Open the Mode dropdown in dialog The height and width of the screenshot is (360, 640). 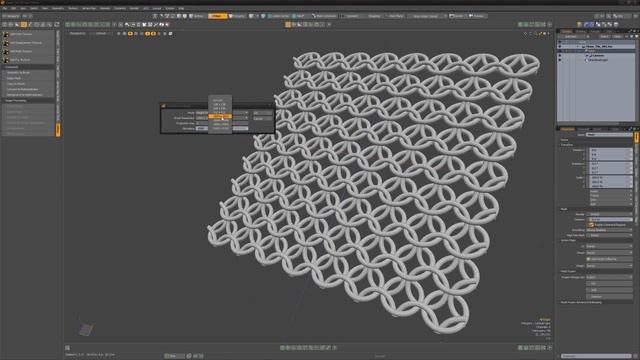[222, 113]
